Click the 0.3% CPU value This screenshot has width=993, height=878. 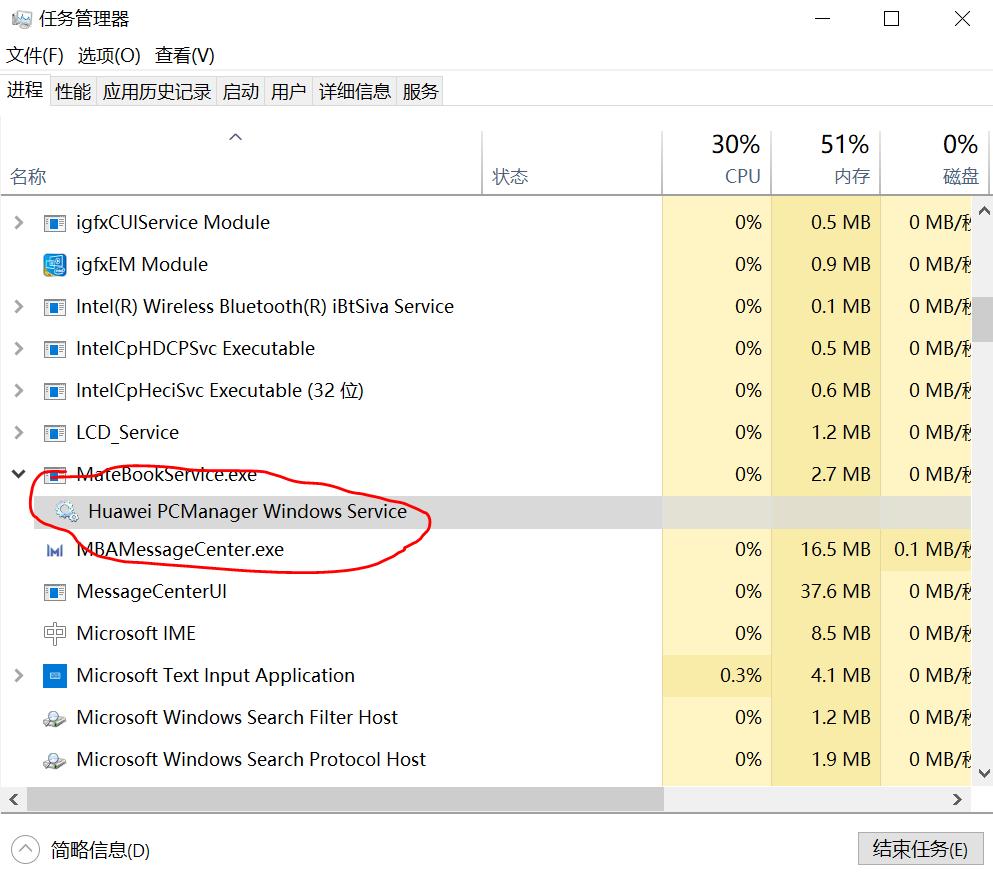[x=741, y=675]
